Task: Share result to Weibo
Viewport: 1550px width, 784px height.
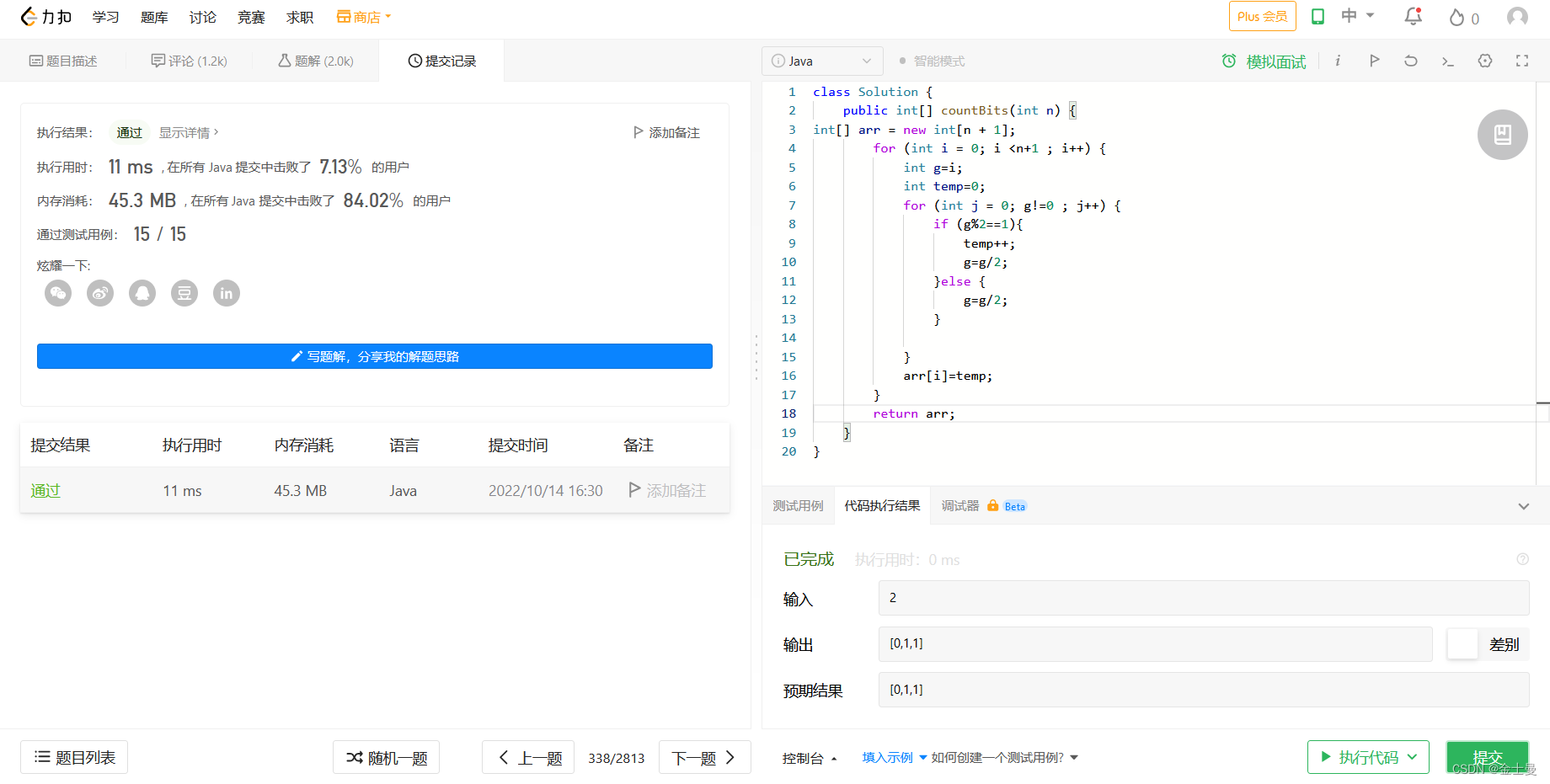Action: [100, 293]
